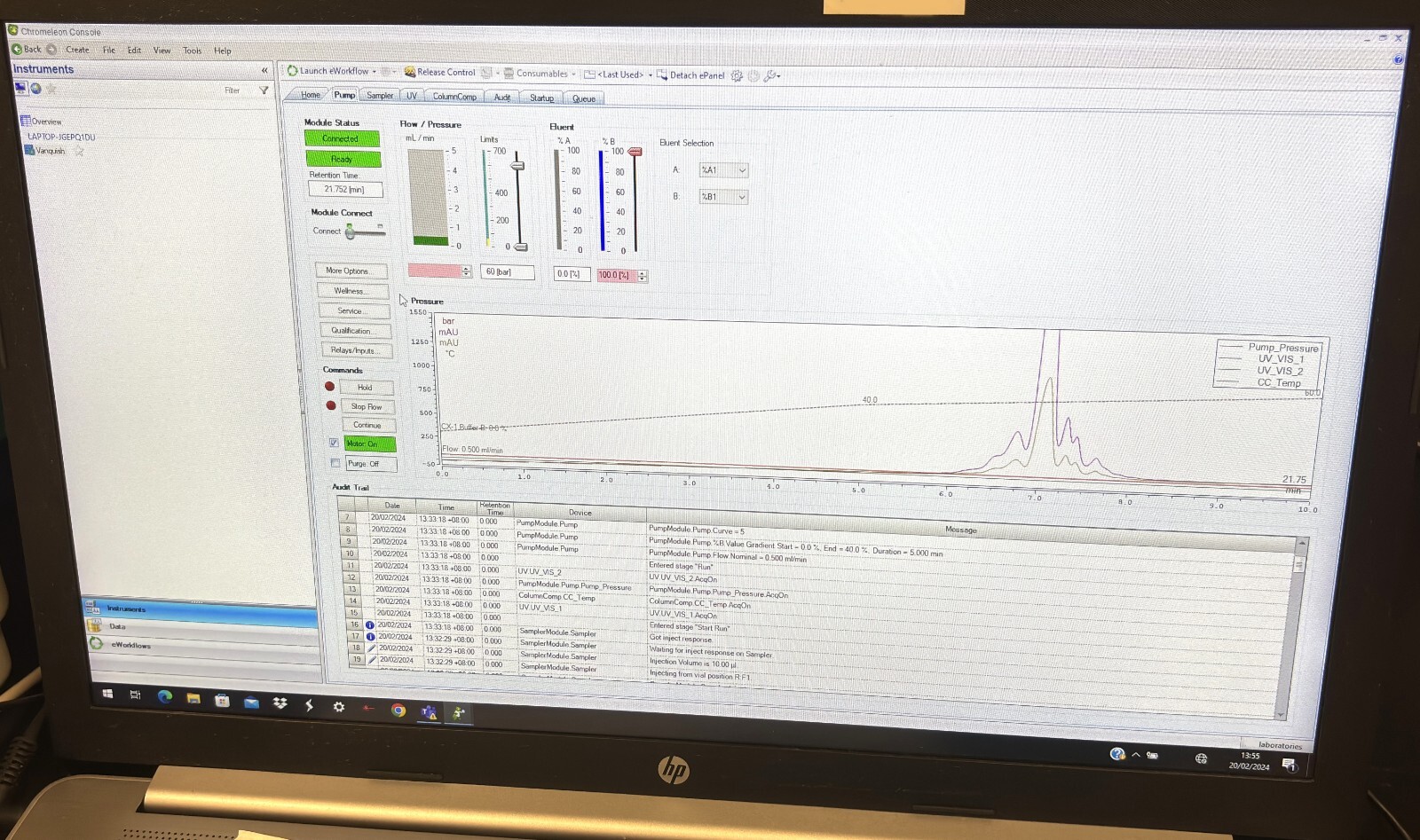Click the Wellness button
The image size is (1420, 840).
351,291
